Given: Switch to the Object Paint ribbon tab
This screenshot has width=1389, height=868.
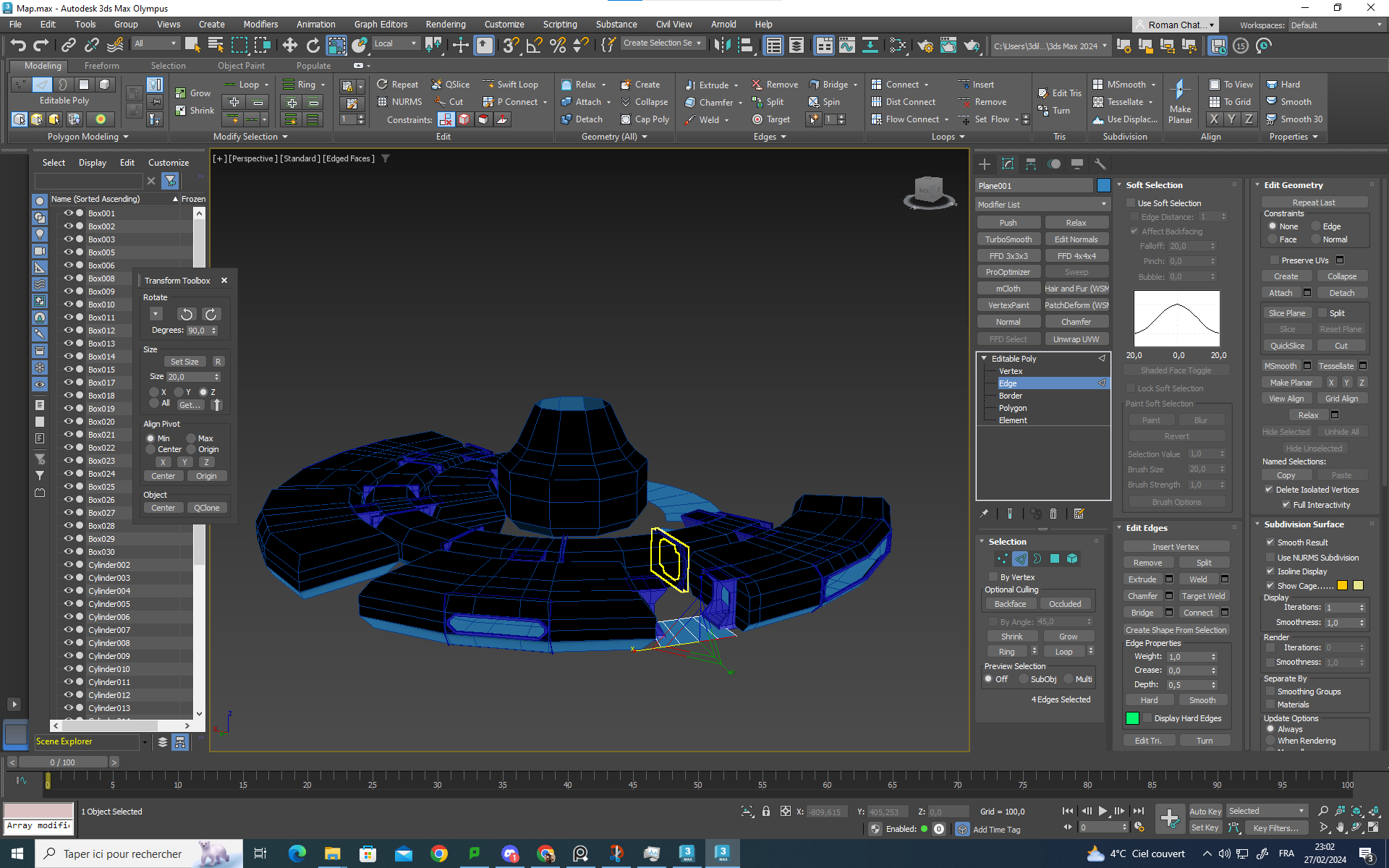Looking at the screenshot, I should [241, 66].
